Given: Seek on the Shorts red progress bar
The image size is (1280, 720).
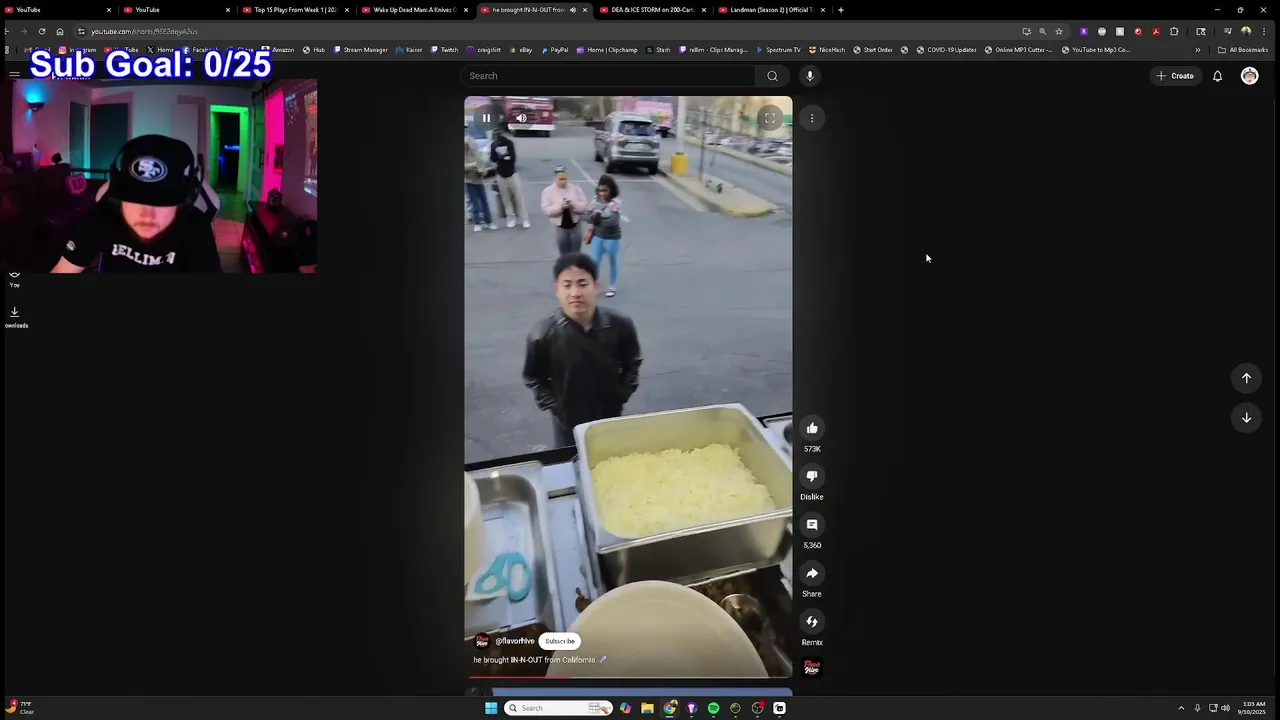Looking at the screenshot, I should (x=628, y=677).
